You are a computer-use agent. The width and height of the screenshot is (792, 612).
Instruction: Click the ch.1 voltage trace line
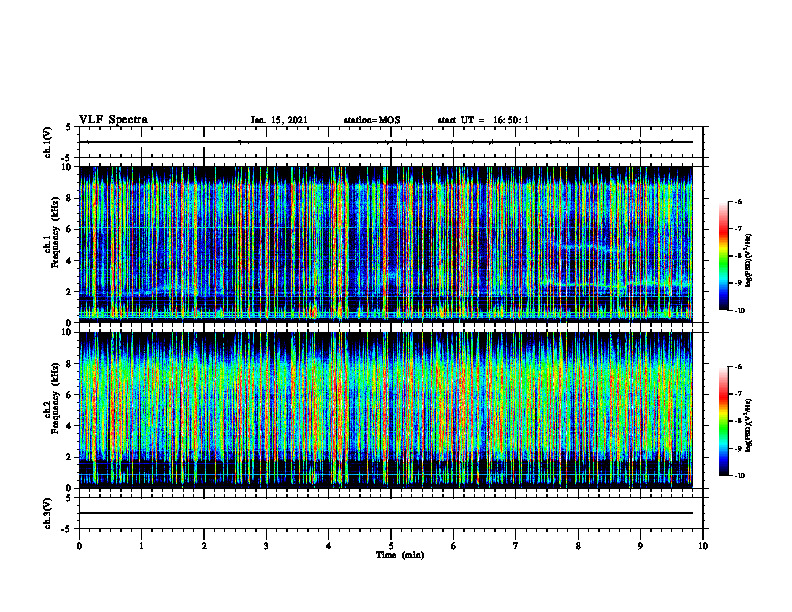coord(386,142)
